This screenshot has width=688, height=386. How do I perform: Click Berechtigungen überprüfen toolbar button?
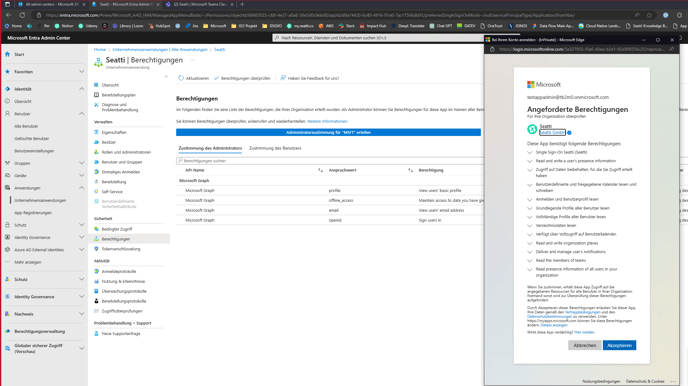(x=242, y=78)
